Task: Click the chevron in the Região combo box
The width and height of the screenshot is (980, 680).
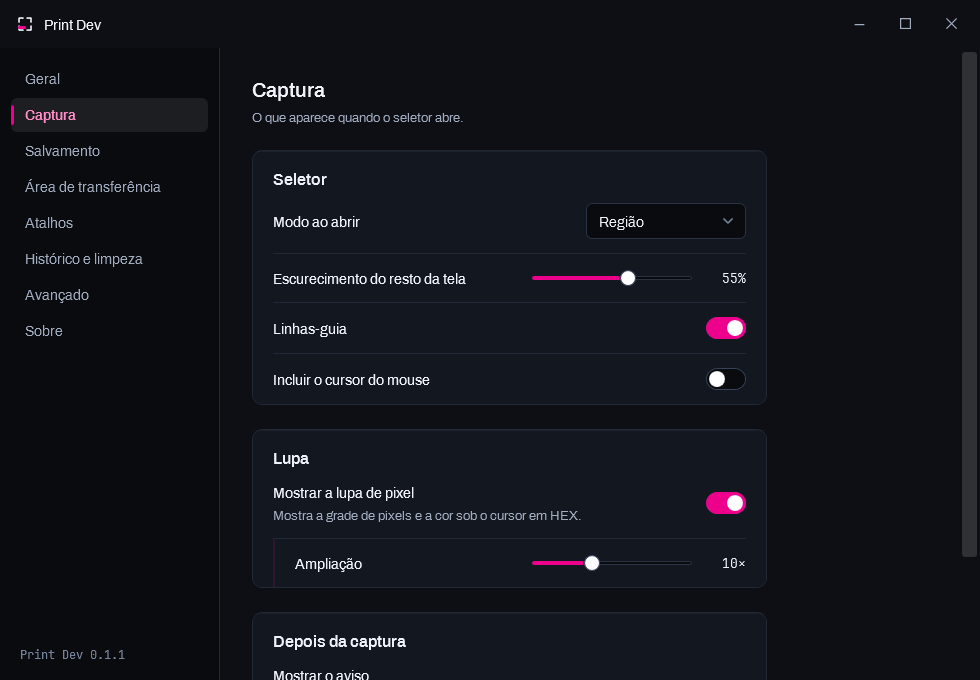Action: tap(728, 221)
